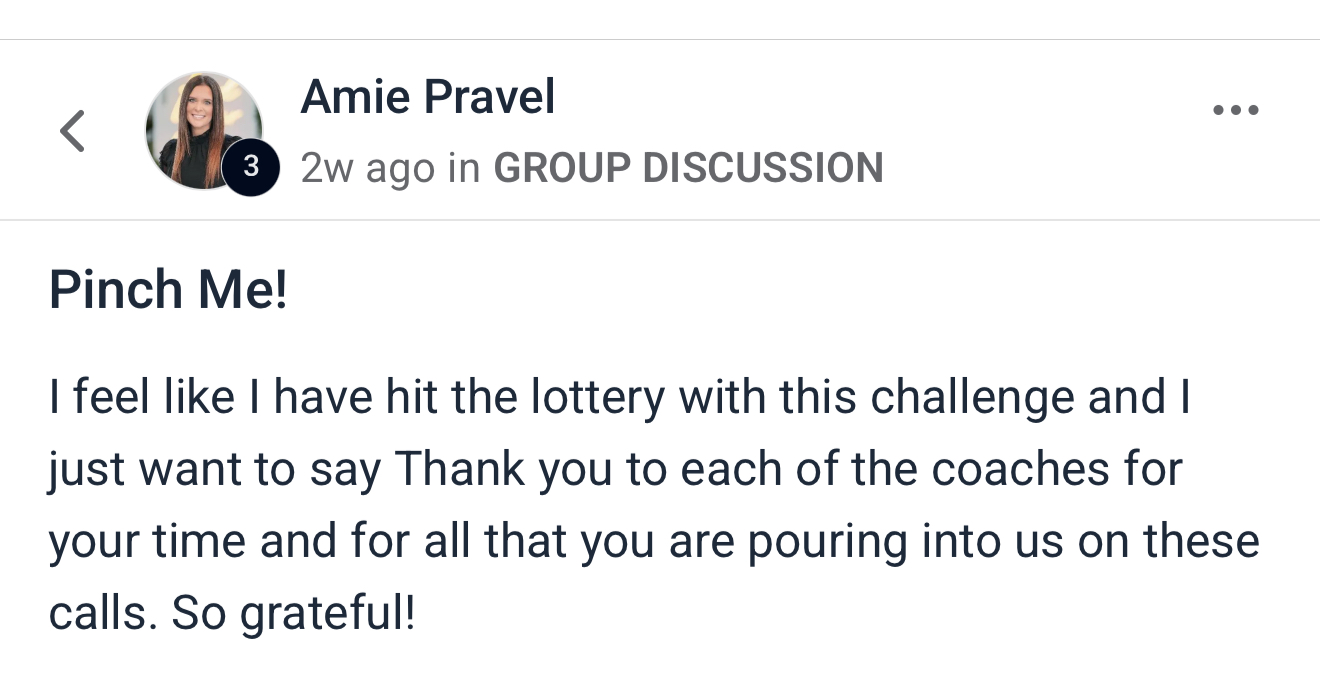Click the word 'in' before GROUP DISCUSSION

tap(464, 168)
